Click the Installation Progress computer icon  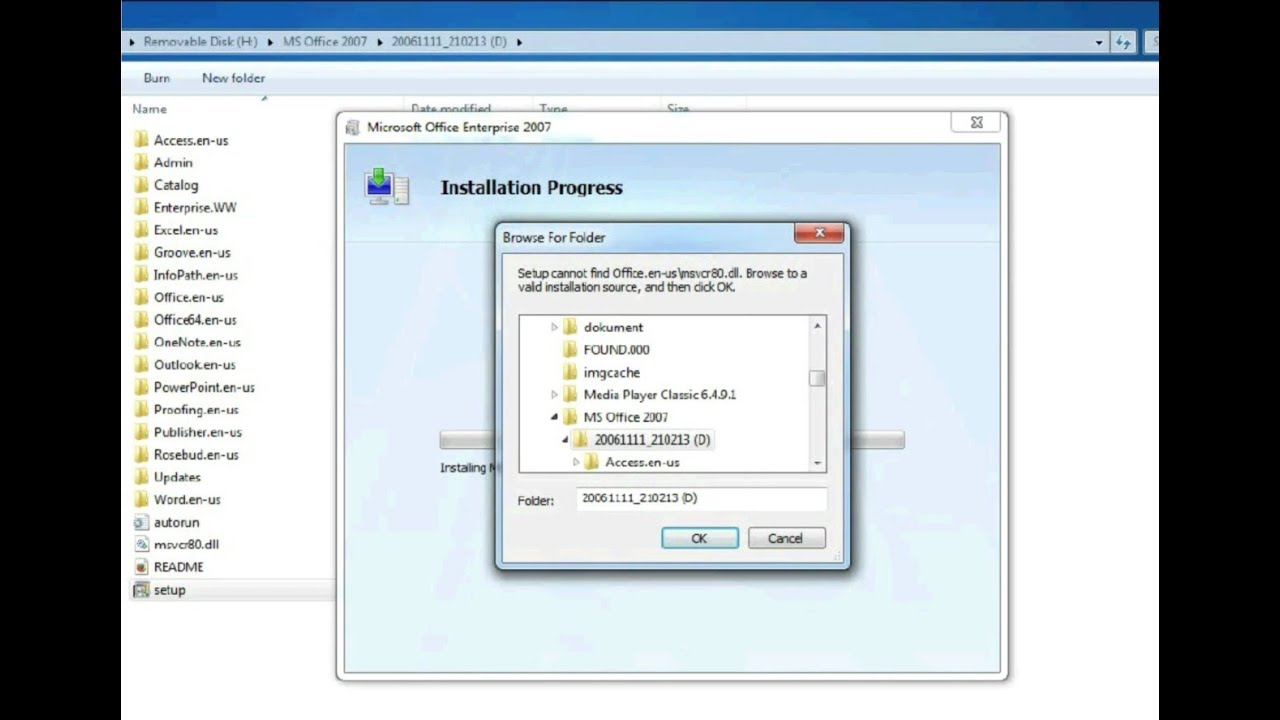[x=387, y=187]
